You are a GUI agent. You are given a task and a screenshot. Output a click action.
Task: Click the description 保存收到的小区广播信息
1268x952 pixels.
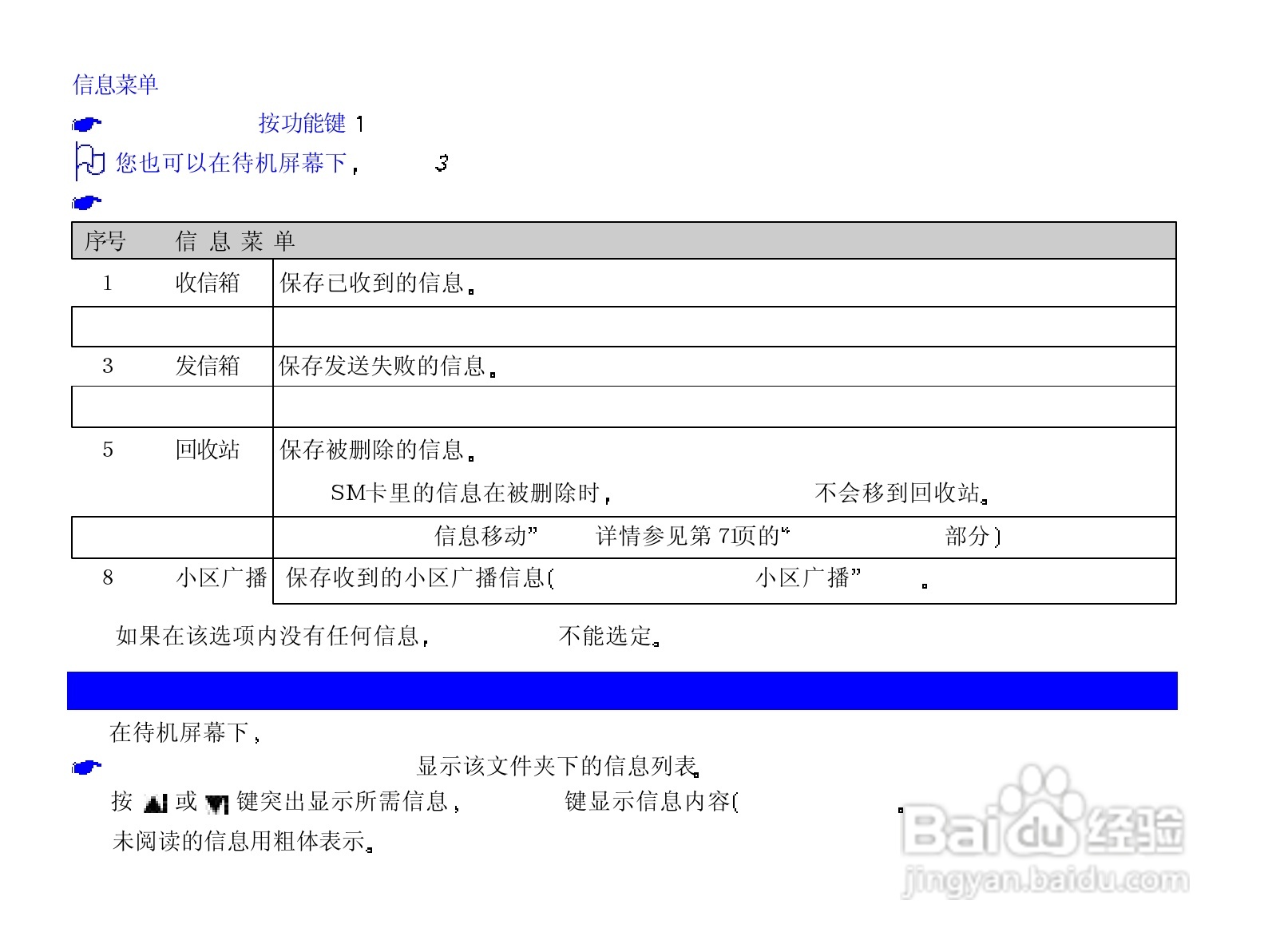(x=420, y=577)
